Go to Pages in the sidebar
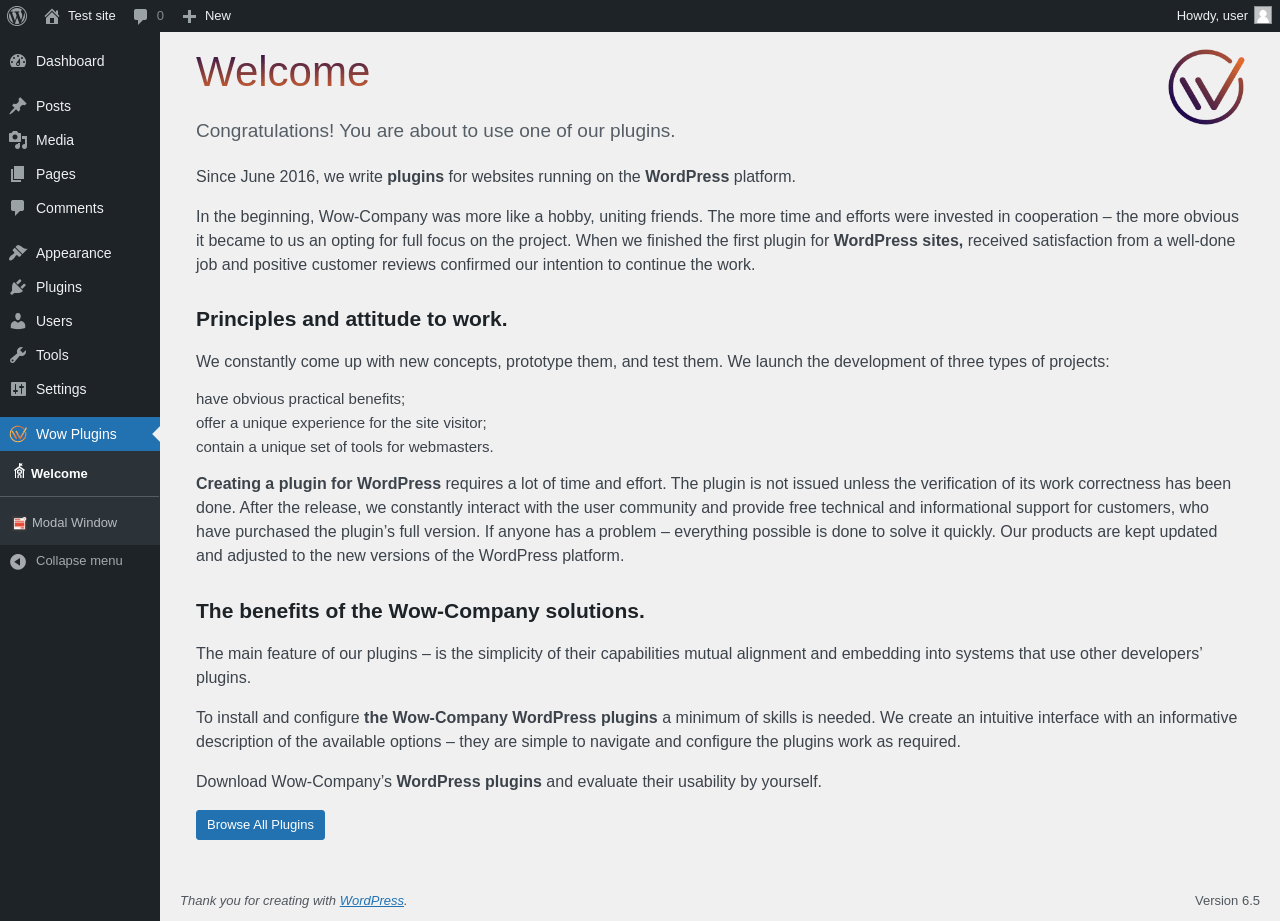This screenshot has height=921, width=1280. 56,174
